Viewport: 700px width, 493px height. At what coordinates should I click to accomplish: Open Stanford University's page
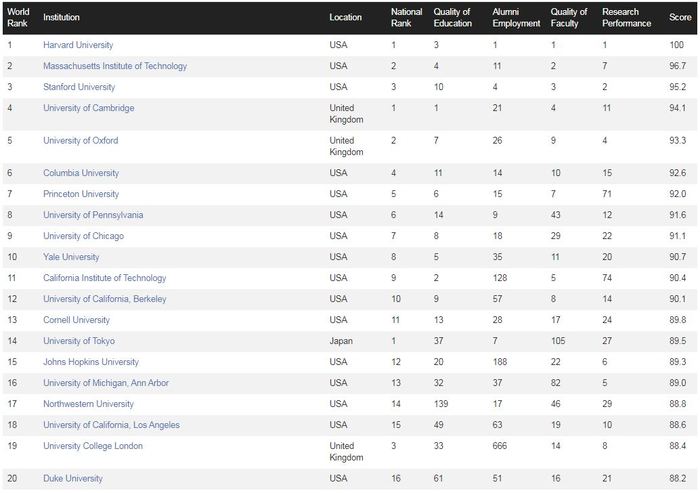(79, 87)
